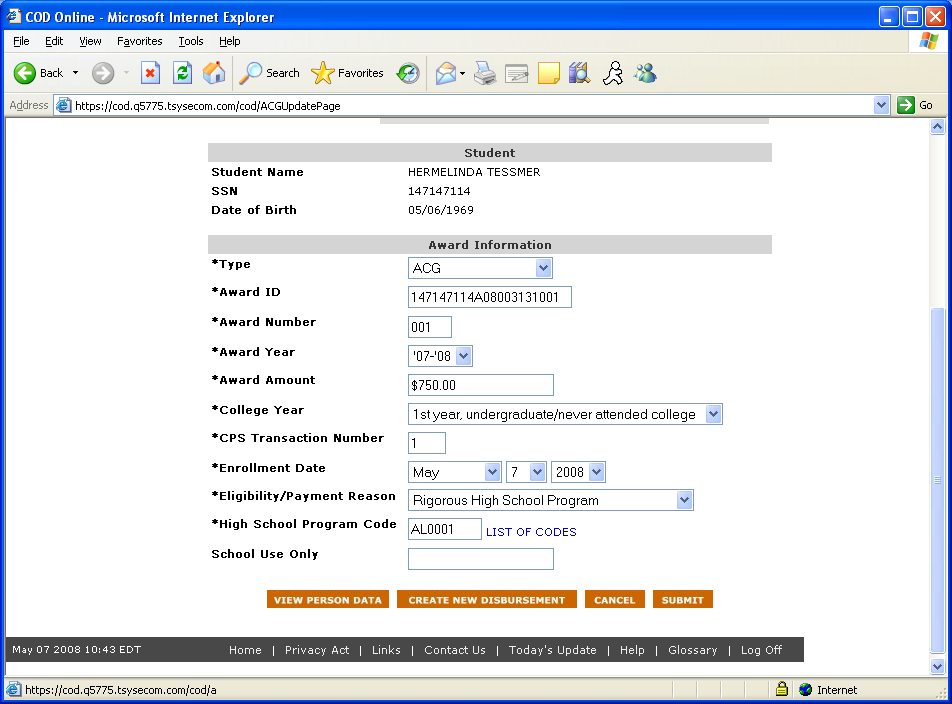
Task: Open the History clock icon
Action: click(x=408, y=73)
